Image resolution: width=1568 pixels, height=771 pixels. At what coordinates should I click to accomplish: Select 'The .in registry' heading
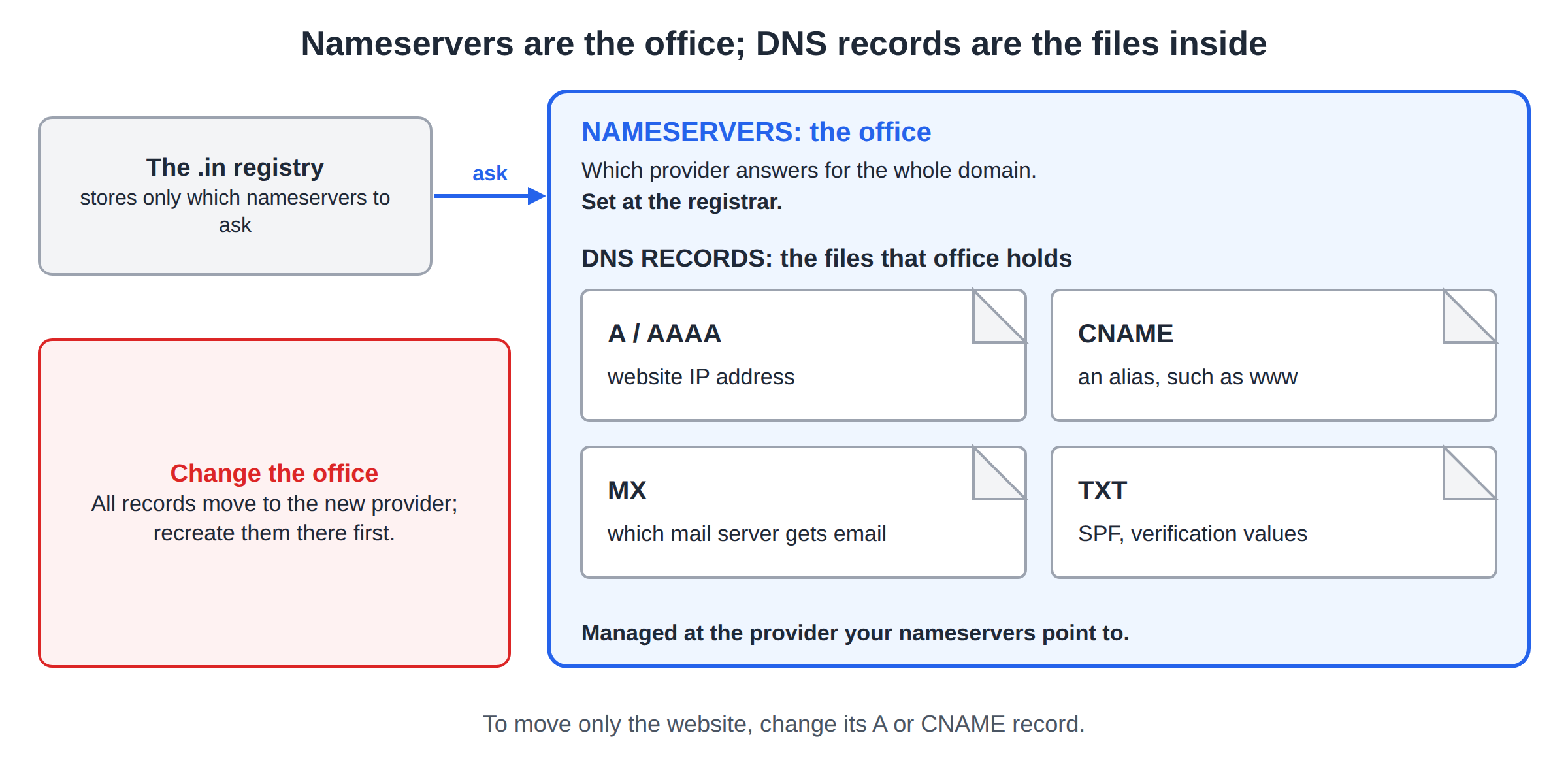pos(235,167)
